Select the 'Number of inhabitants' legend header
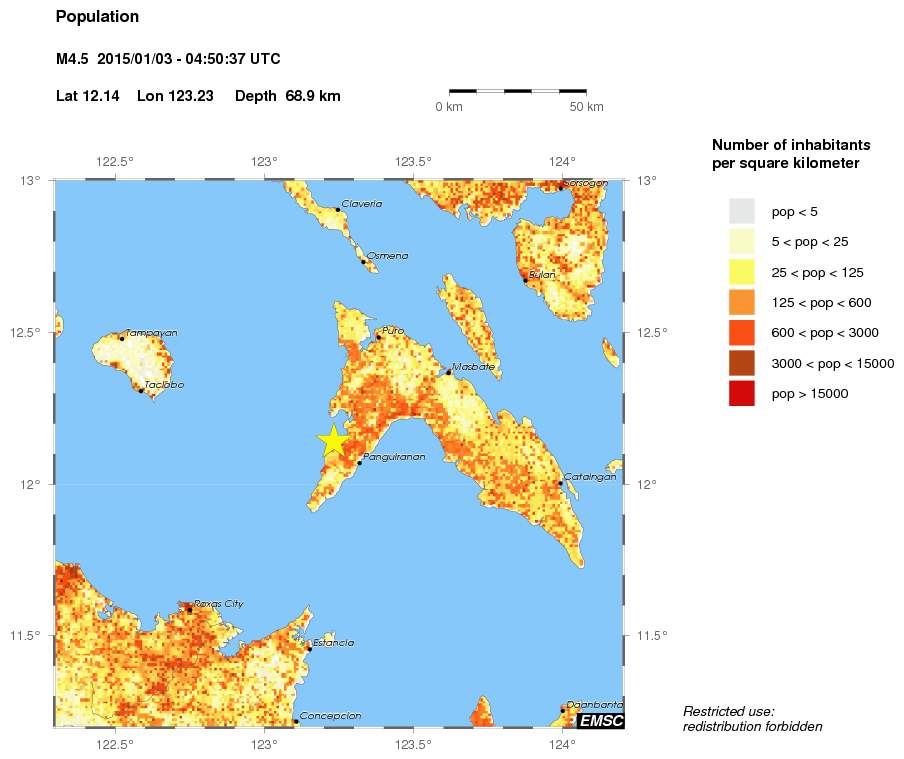This screenshot has width=904, height=759. pos(793,145)
